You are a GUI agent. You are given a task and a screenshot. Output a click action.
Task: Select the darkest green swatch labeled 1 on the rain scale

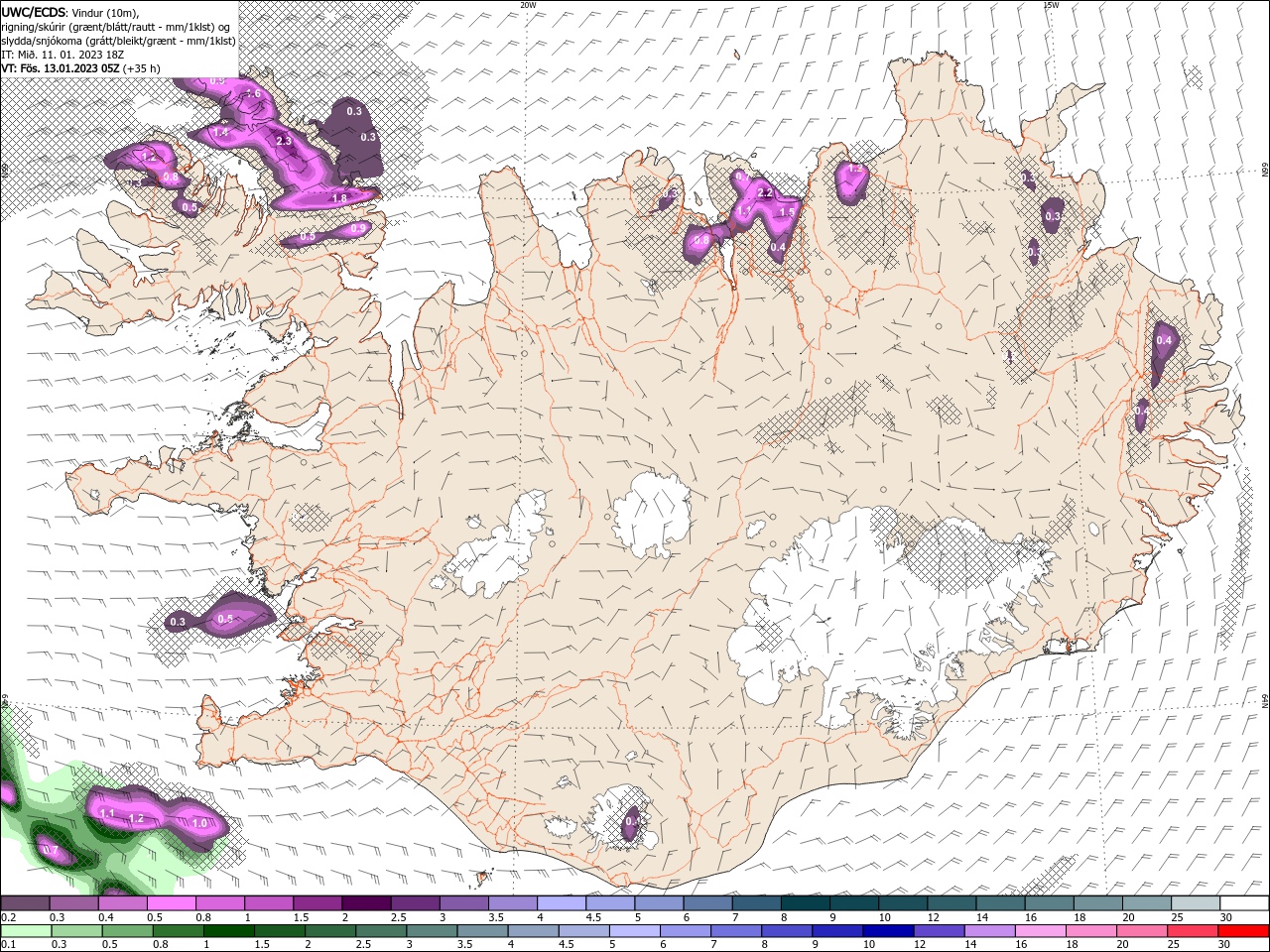click(228, 931)
